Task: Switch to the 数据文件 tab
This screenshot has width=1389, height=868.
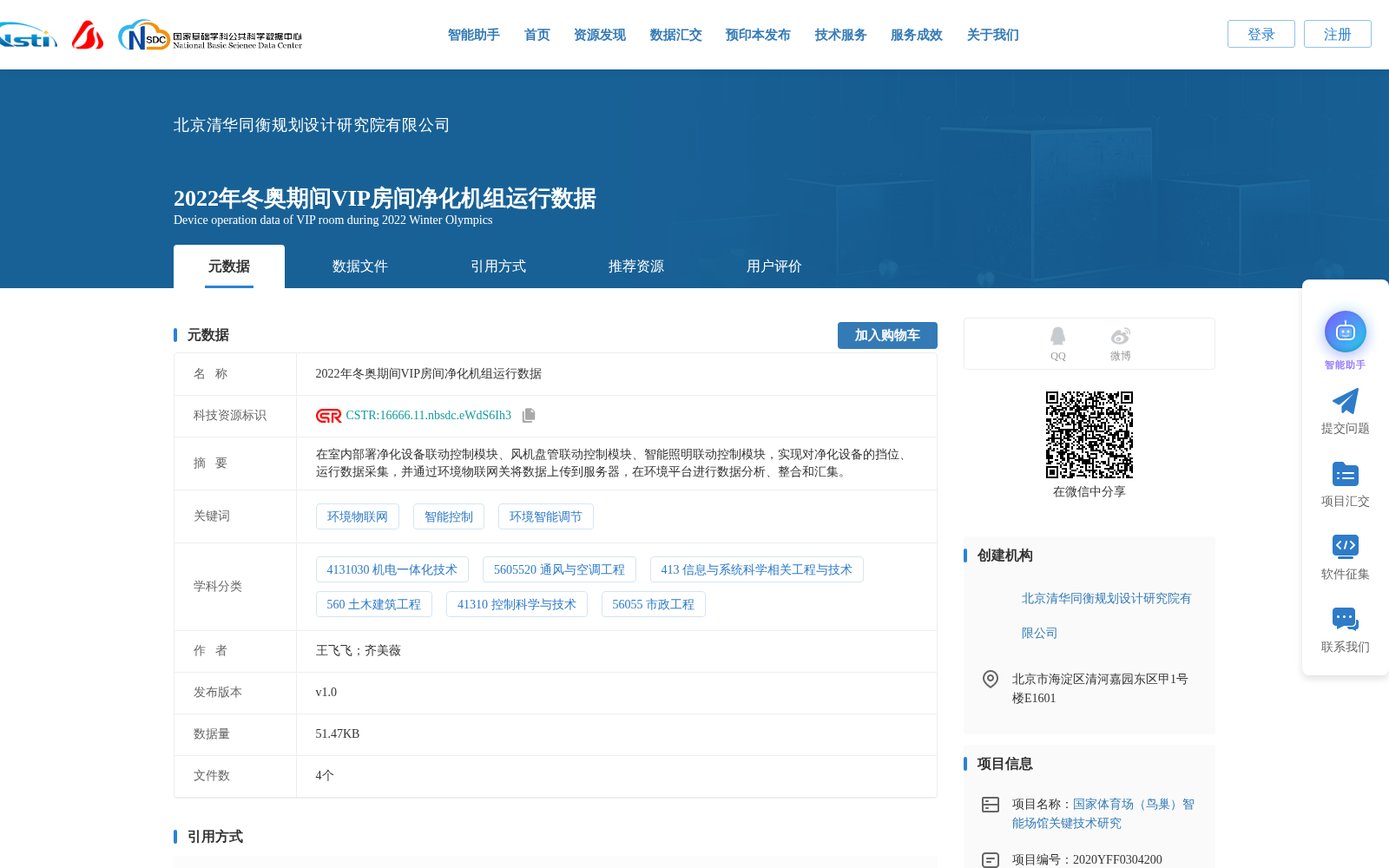Action: point(359,266)
